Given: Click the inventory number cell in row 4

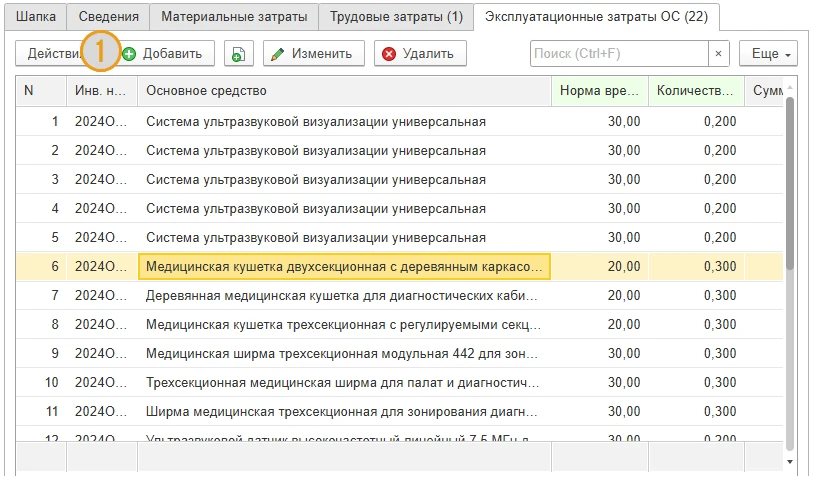Looking at the screenshot, I should [x=102, y=209].
